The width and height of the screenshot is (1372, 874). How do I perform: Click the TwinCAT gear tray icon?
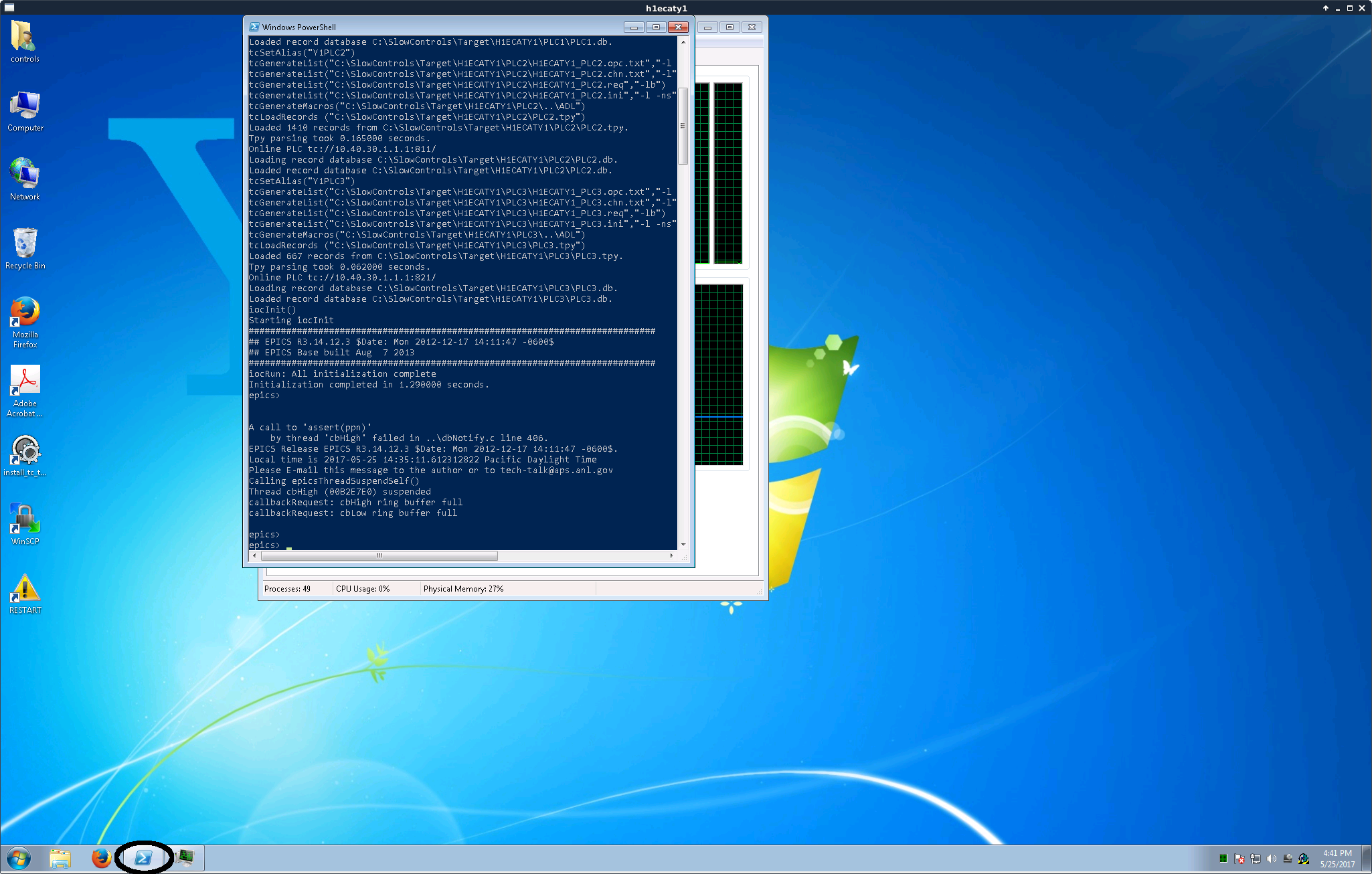pyautogui.click(x=1304, y=859)
